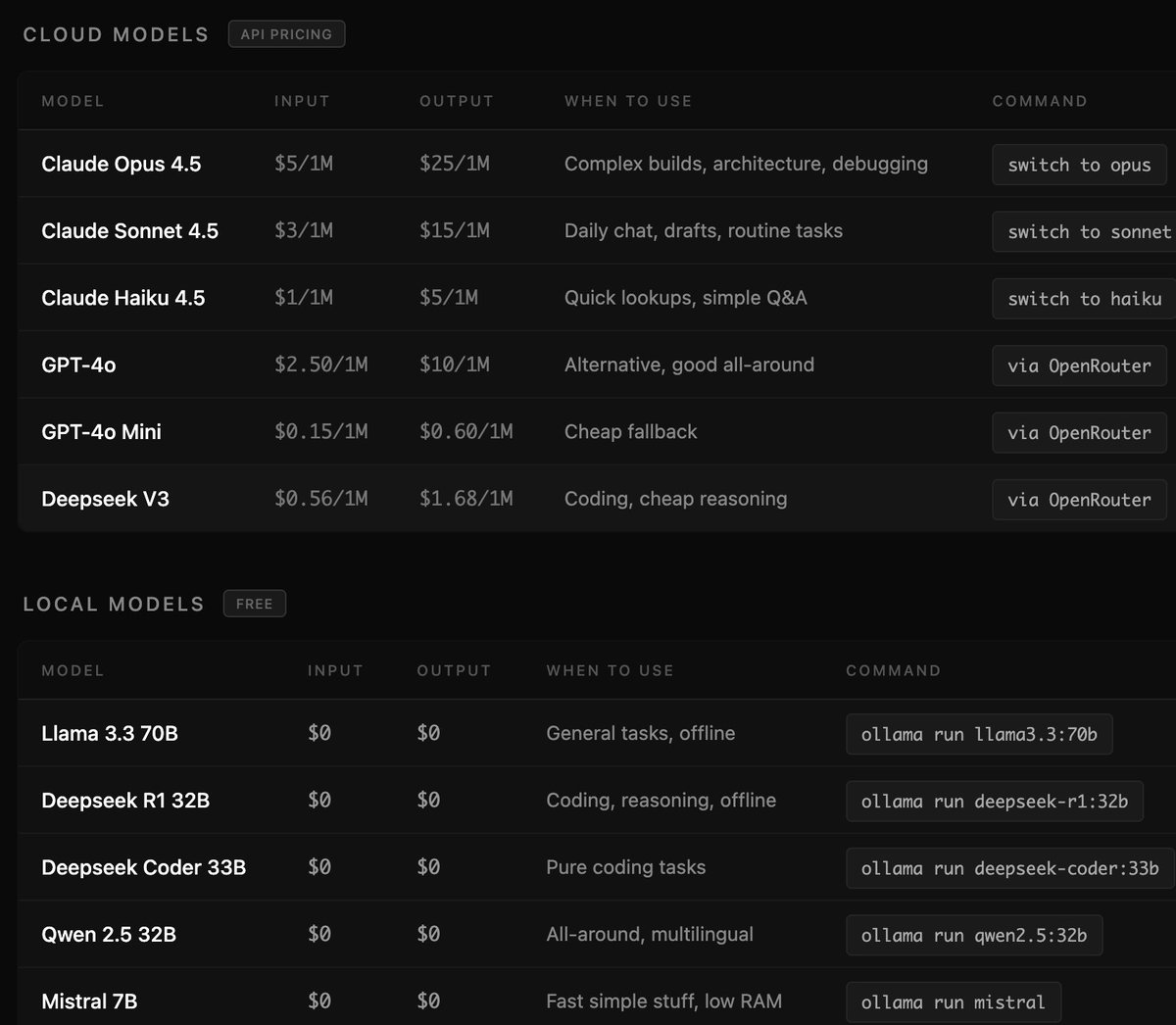This screenshot has height=1025, width=1176.
Task: Select the Llama 3.3 70B model name
Action: click(110, 733)
